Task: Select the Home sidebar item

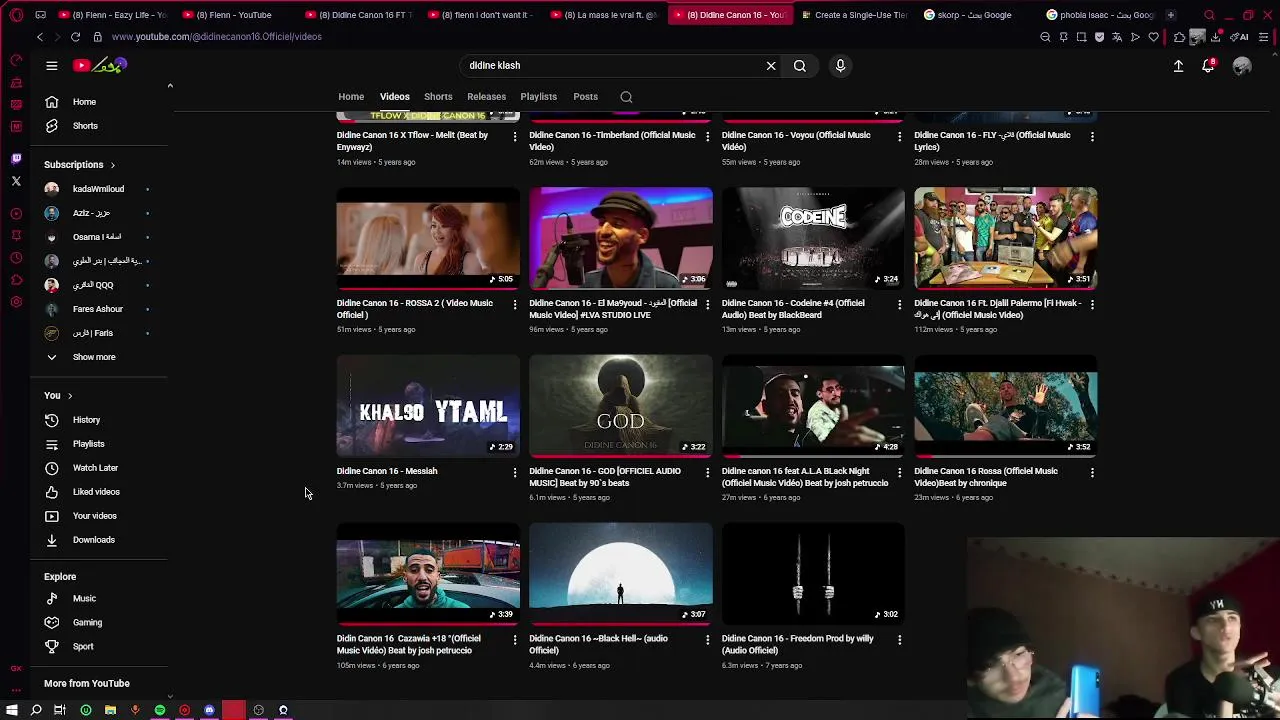Action: (98, 102)
